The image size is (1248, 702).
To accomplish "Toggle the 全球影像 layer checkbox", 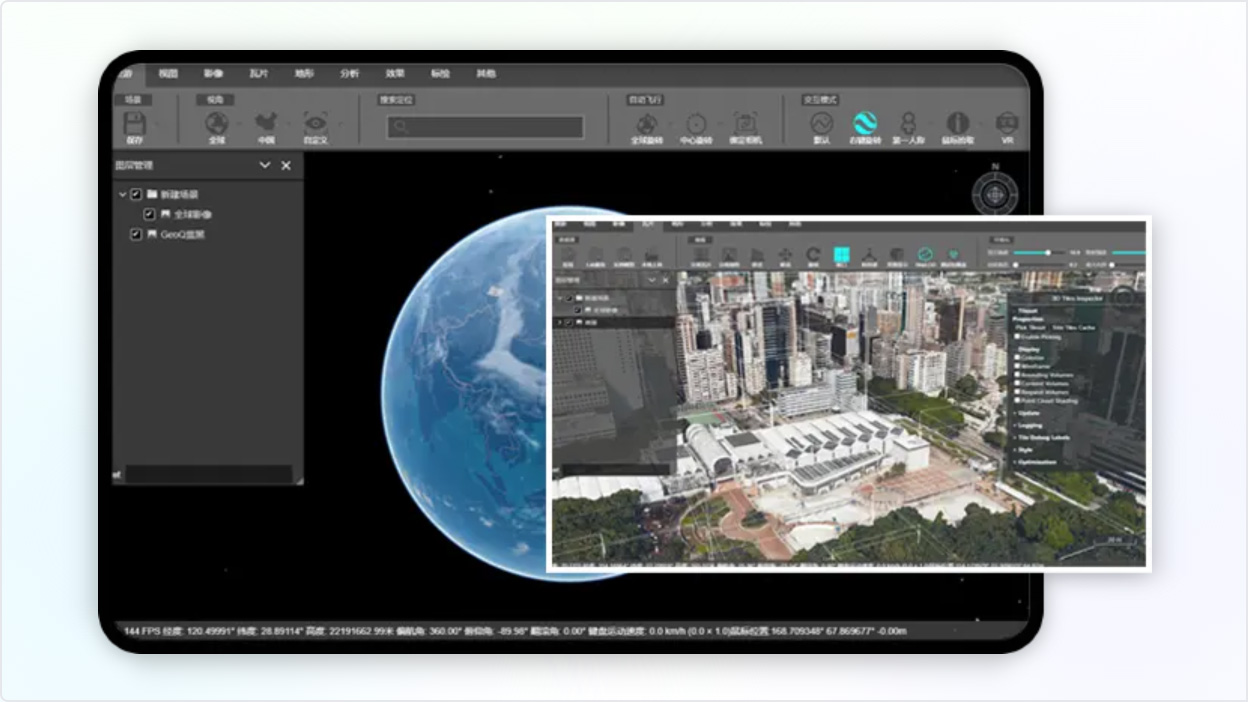I will (150, 215).
